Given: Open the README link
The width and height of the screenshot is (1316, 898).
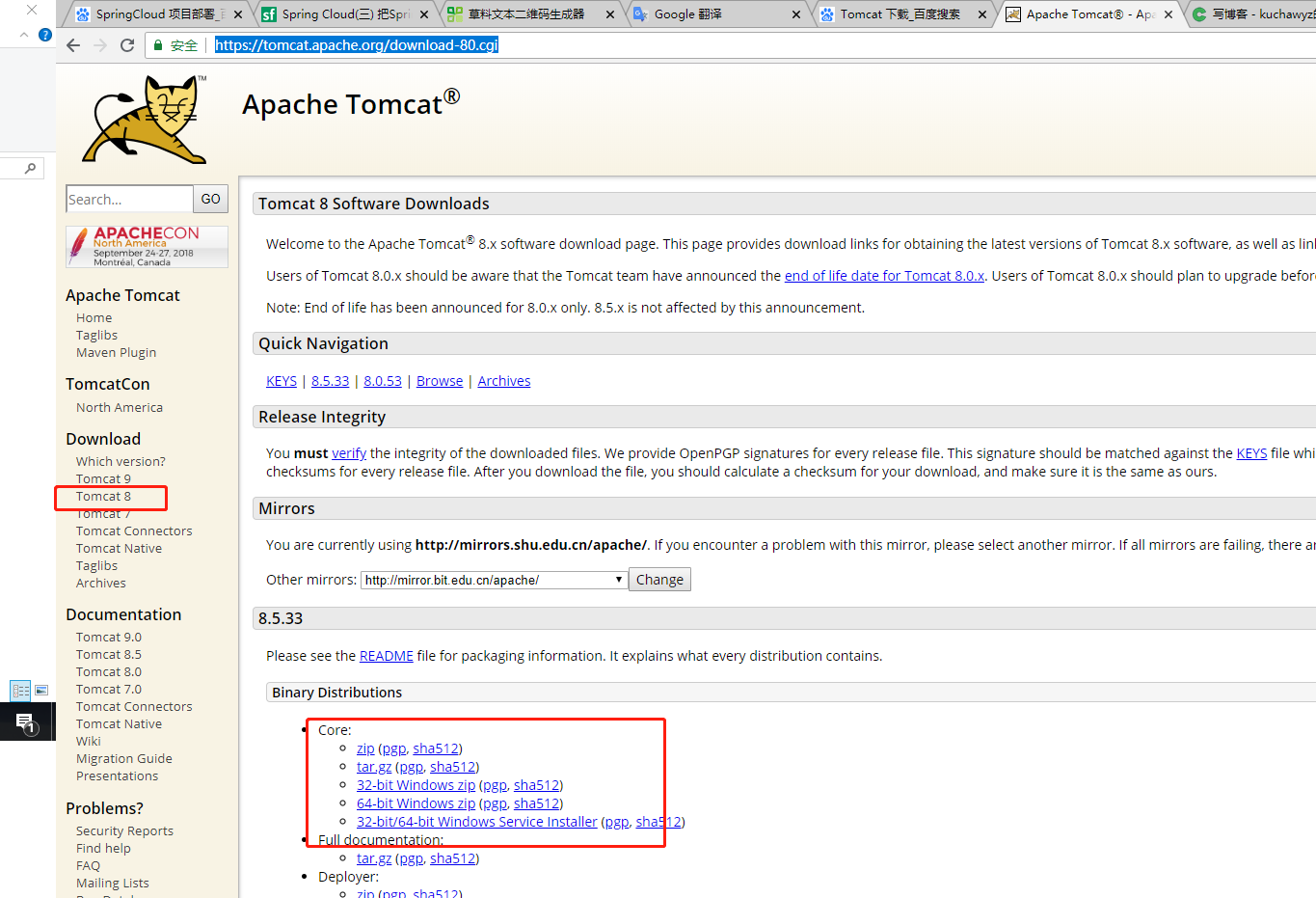Looking at the screenshot, I should point(387,656).
